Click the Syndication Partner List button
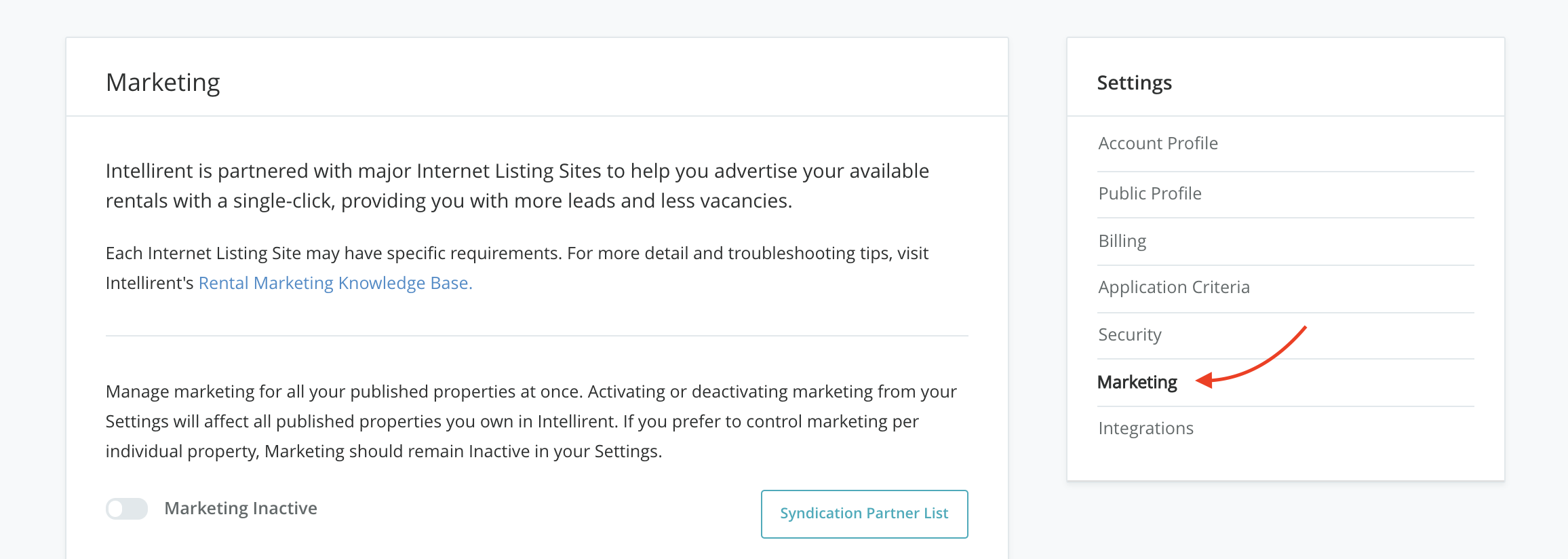The width and height of the screenshot is (1568, 559). point(864,514)
